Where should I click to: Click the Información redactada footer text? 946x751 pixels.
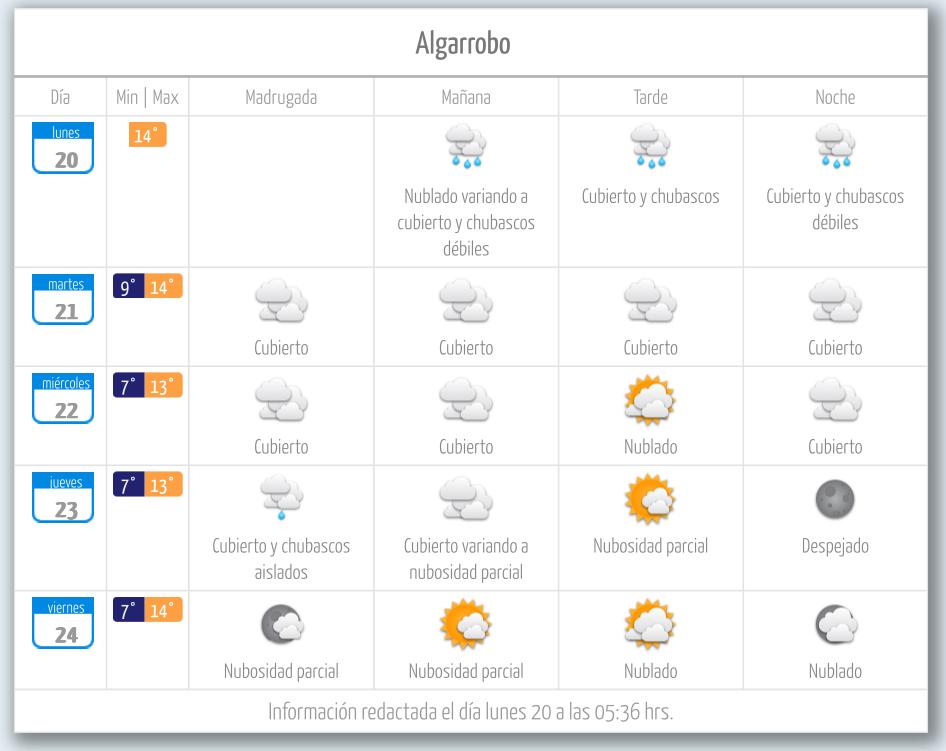click(471, 712)
